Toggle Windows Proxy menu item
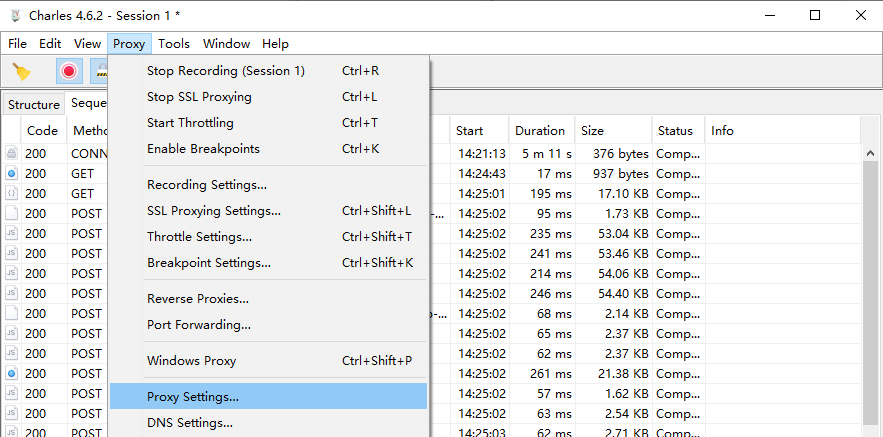Screen dimensions: 883x437 click(x=268, y=360)
